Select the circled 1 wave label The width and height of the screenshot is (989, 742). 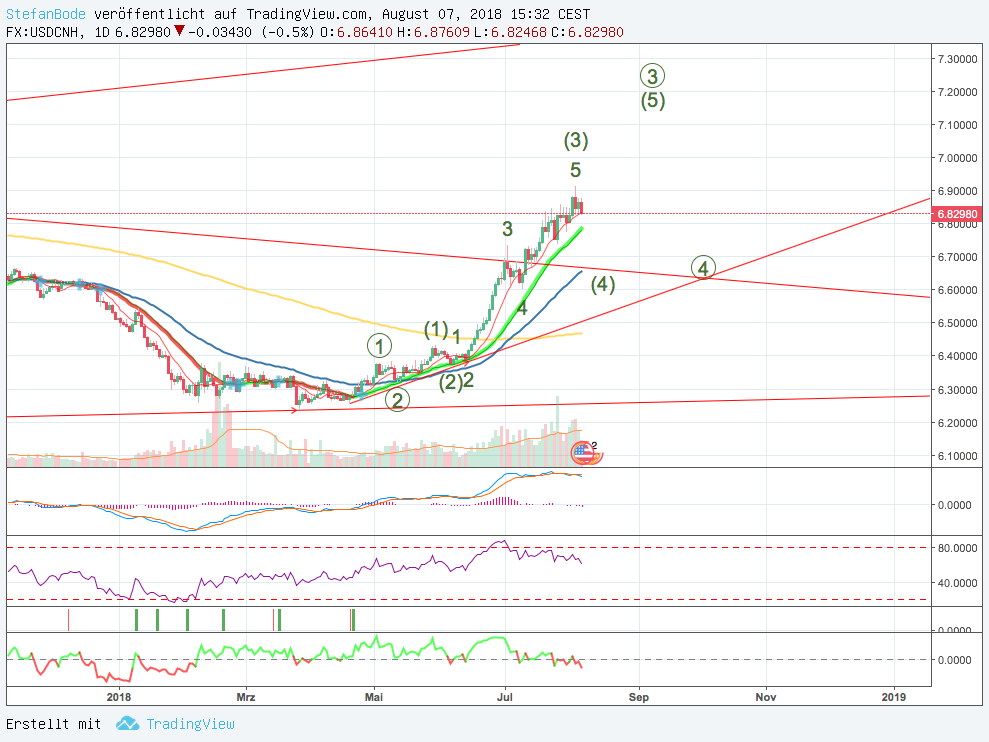(379, 346)
